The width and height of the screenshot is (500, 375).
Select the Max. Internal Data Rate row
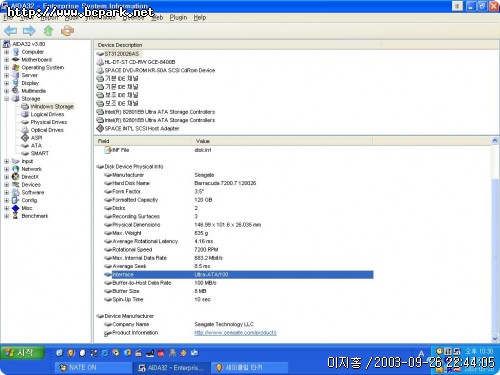(238, 258)
